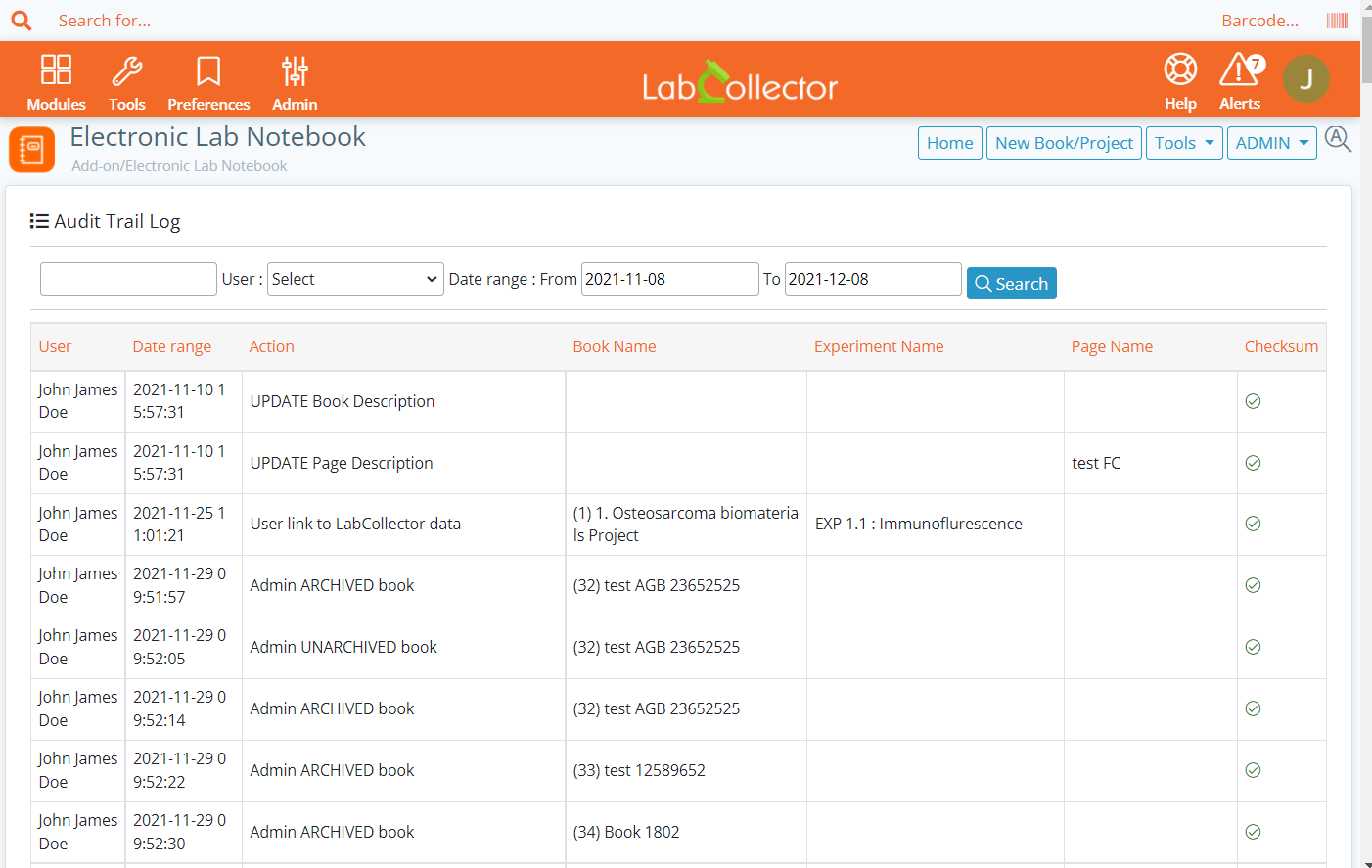Click the Checksum column header

tap(1281, 346)
